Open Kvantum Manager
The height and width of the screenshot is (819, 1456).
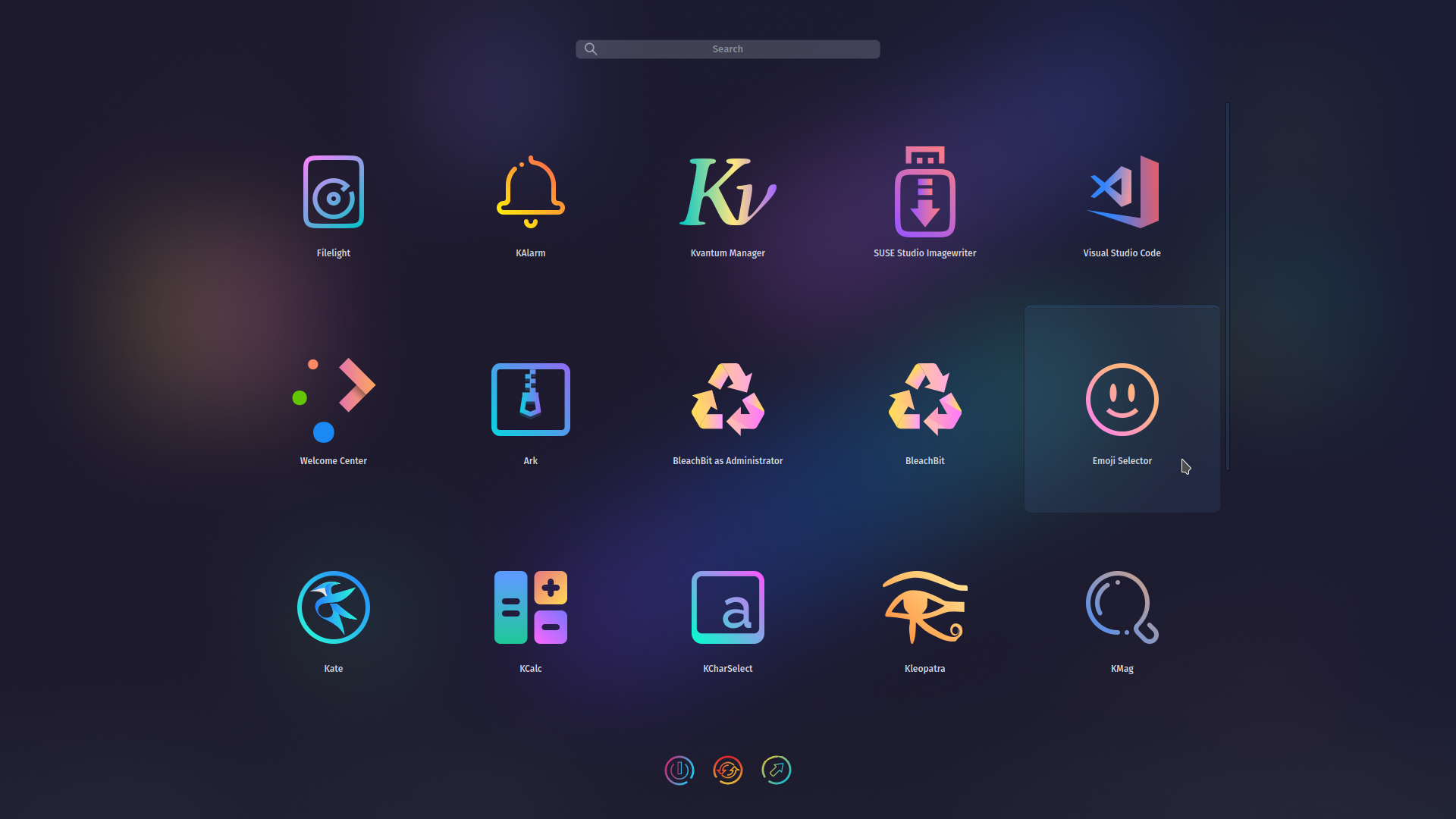(728, 192)
